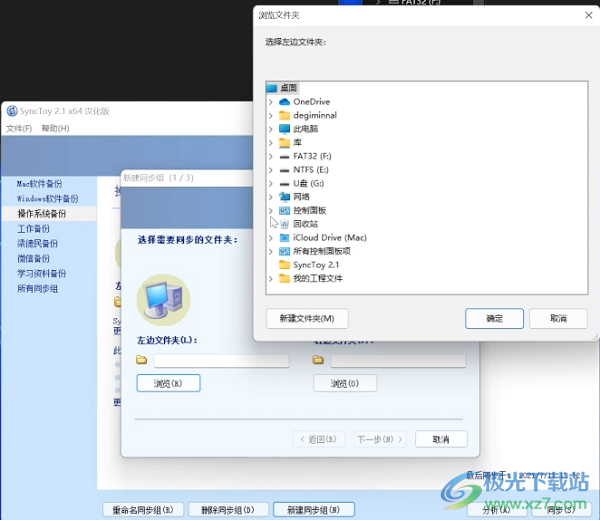Viewport: 600px width, 520px height.
Task: Select the SyncToy 2.1 folder label
Action: click(316, 265)
